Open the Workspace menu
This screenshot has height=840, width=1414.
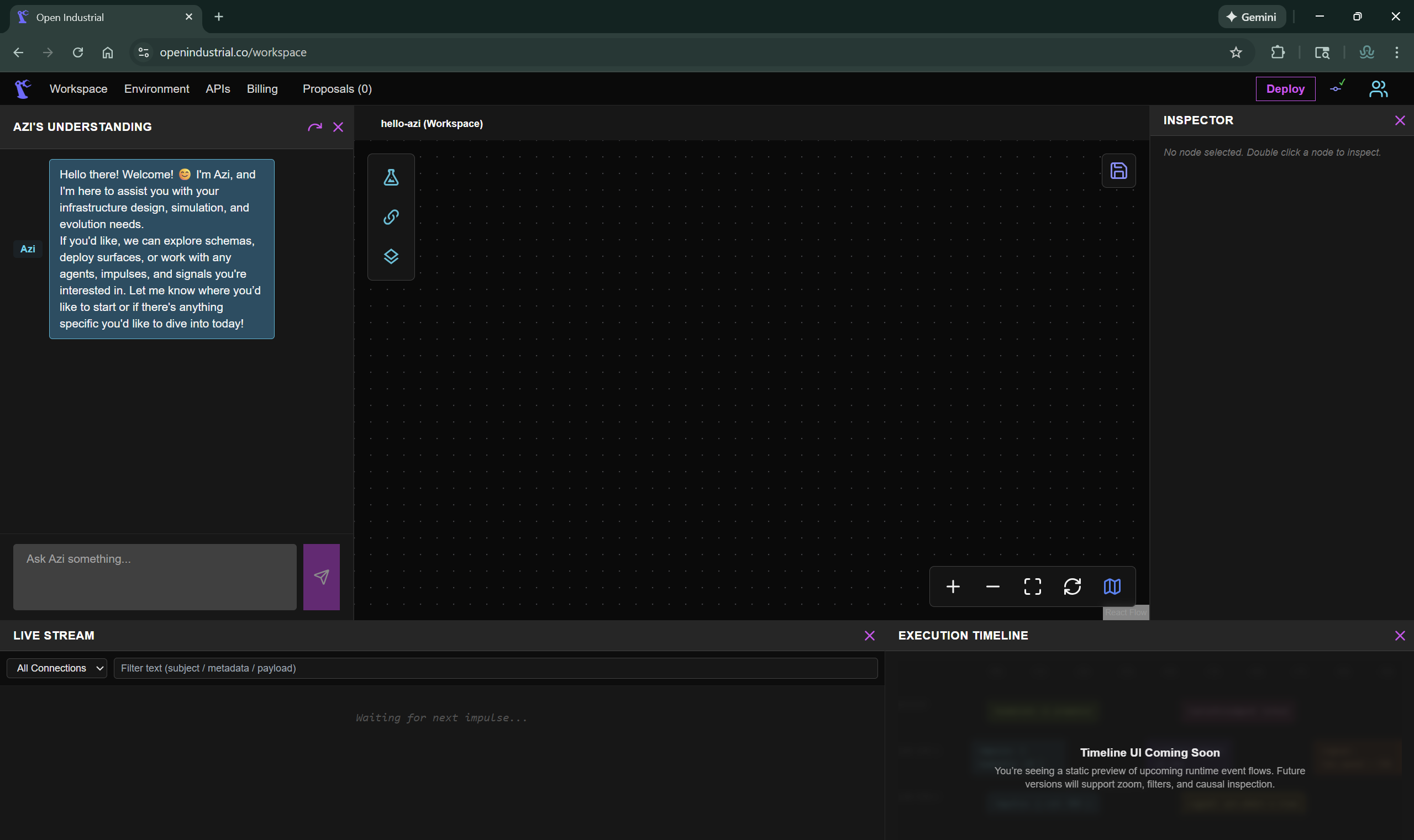pyautogui.click(x=78, y=89)
